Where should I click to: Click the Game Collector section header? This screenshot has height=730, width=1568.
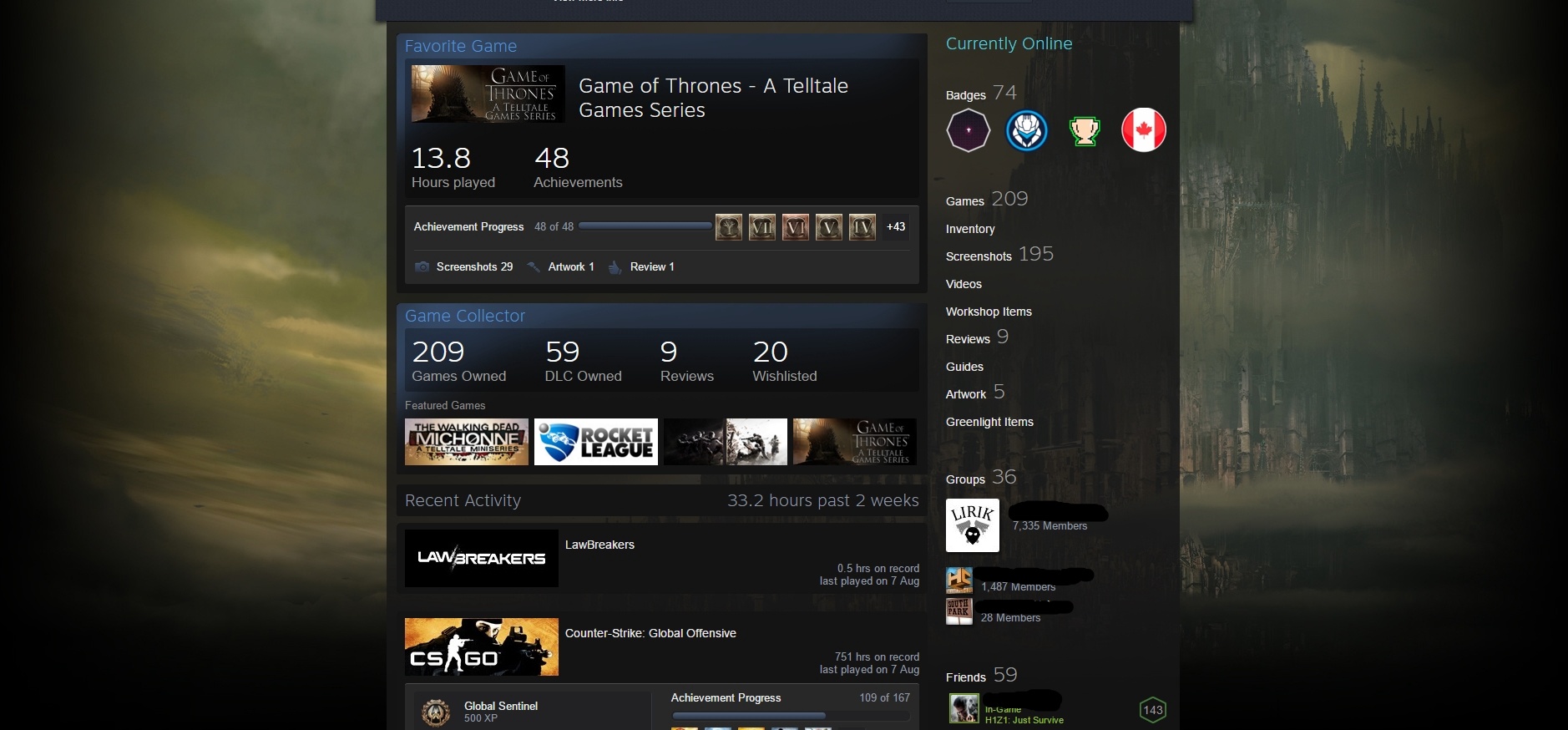click(465, 316)
